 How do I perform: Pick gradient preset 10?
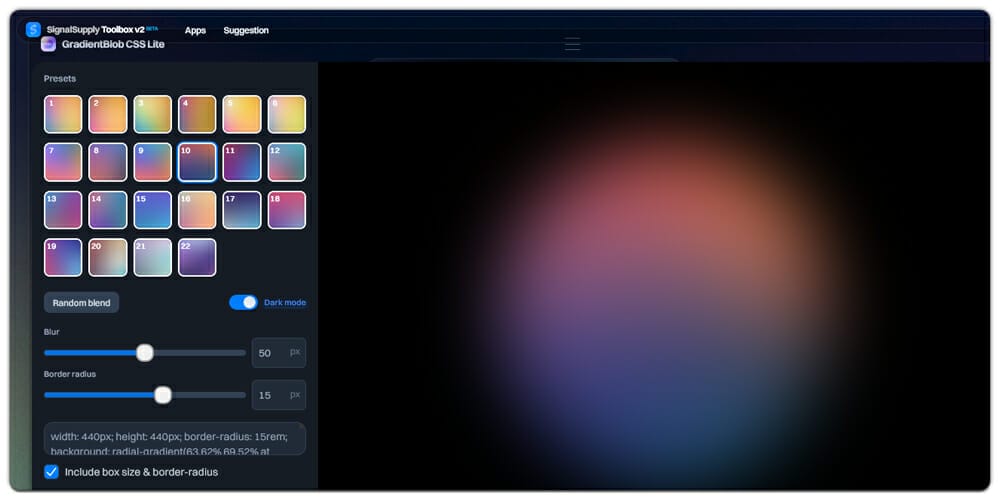(x=197, y=162)
